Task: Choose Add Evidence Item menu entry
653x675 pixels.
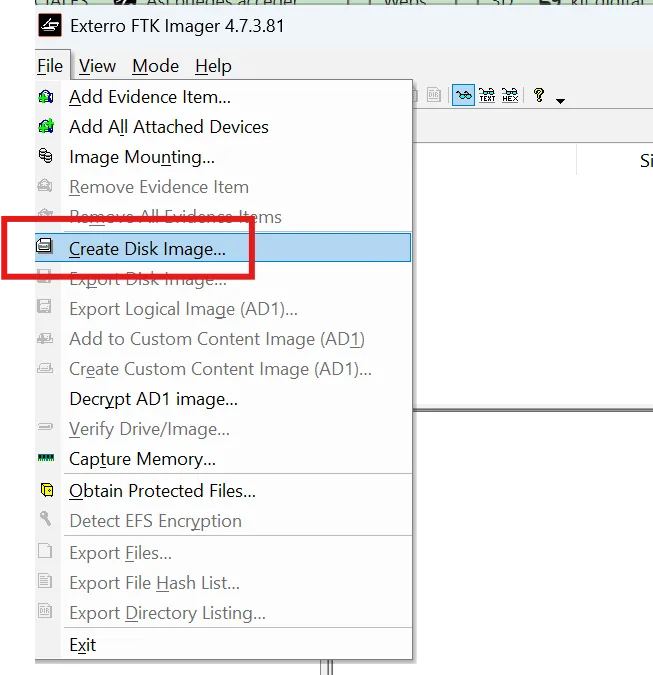Action: click(x=150, y=97)
